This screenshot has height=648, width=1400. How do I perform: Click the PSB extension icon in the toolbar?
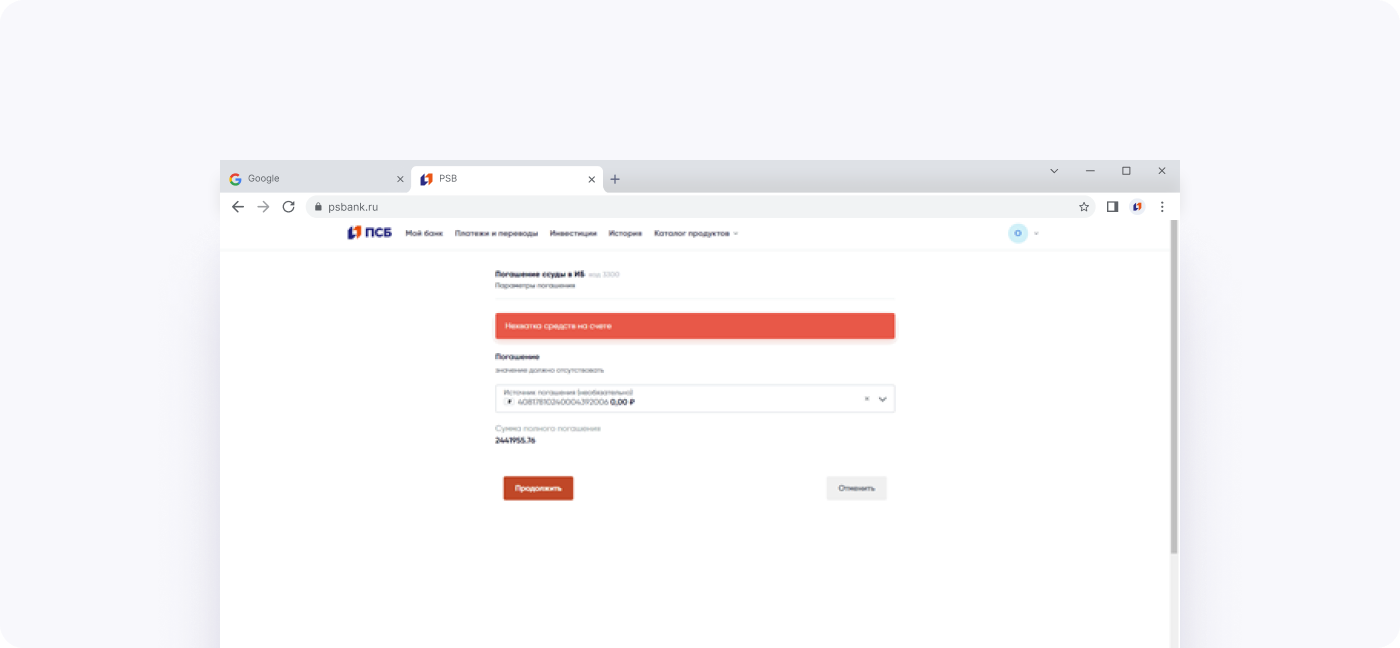tap(1137, 207)
